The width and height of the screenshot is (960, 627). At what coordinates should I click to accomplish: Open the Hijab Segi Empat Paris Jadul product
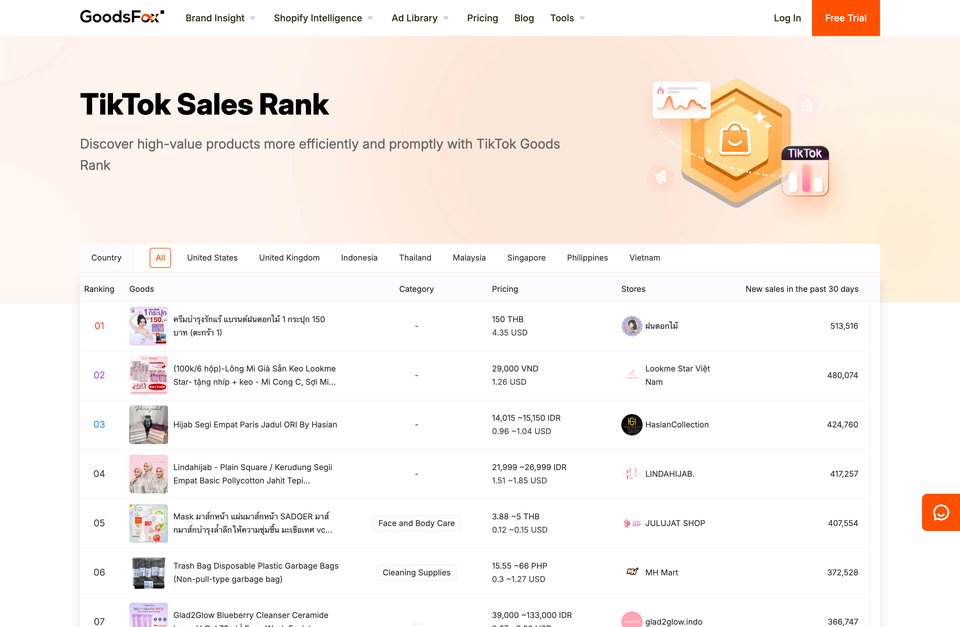click(x=255, y=424)
